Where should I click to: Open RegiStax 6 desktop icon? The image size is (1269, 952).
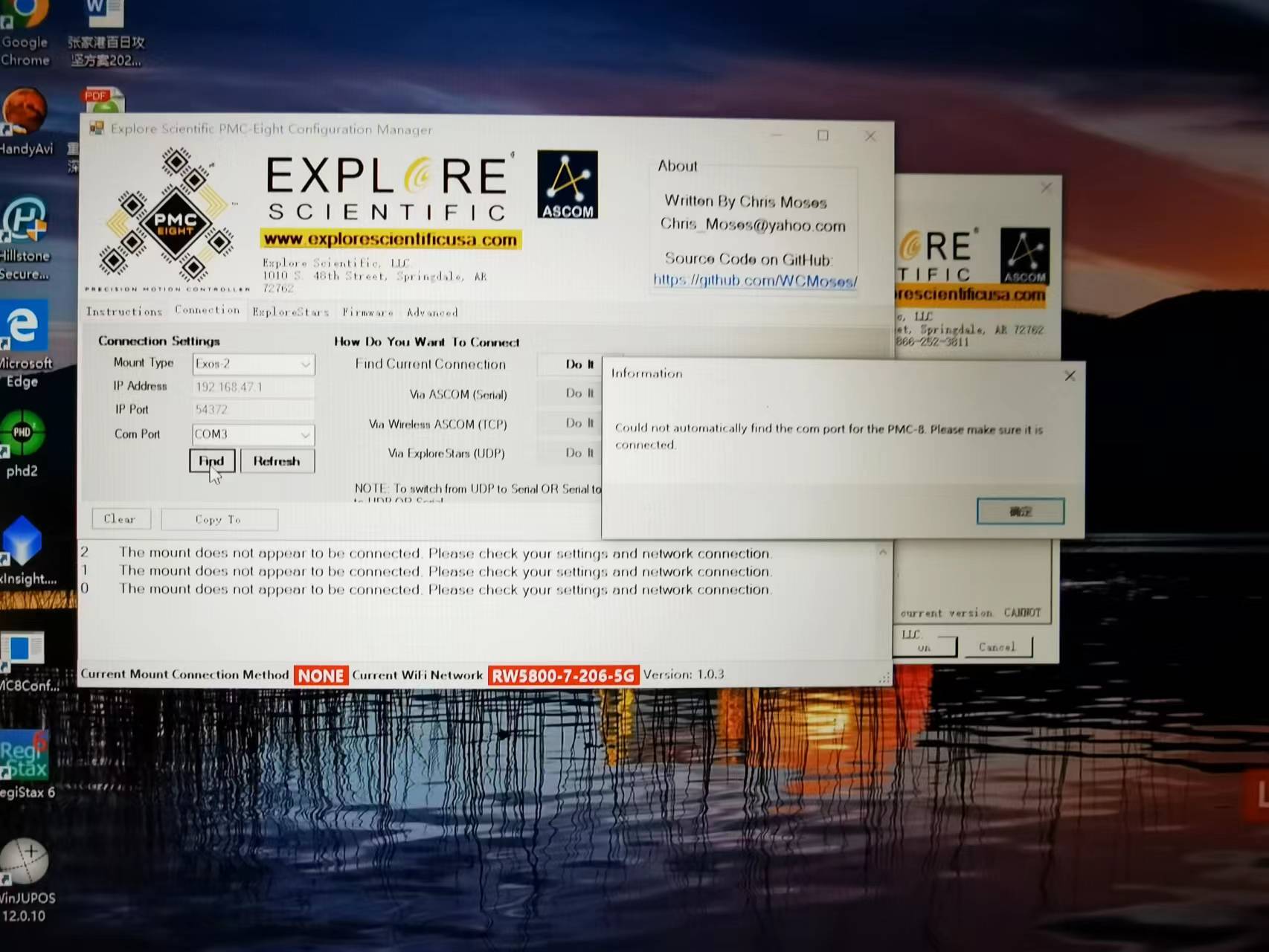tap(26, 766)
